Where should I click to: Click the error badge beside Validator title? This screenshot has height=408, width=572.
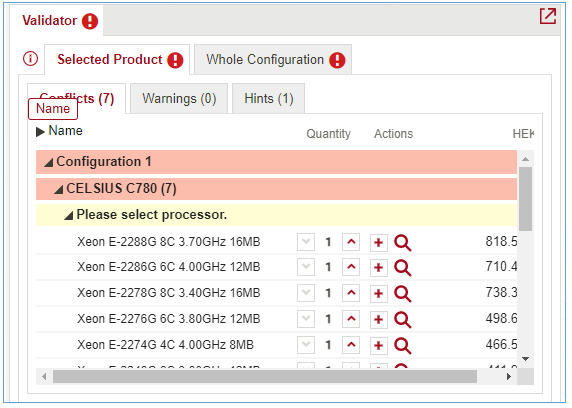pyautogui.click(x=90, y=21)
